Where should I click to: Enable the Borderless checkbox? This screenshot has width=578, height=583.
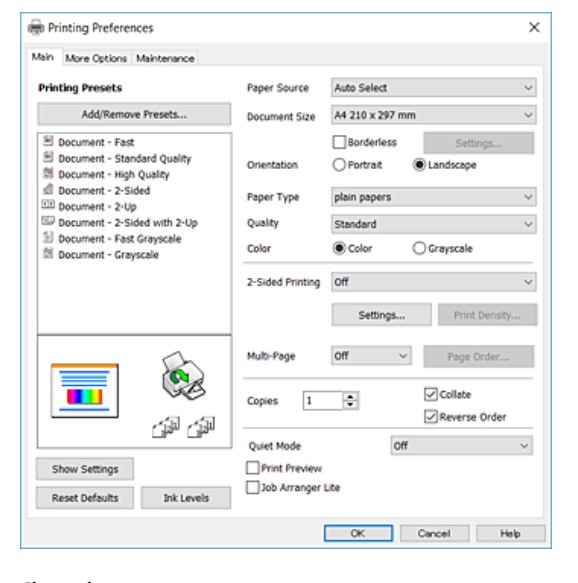click(339, 142)
